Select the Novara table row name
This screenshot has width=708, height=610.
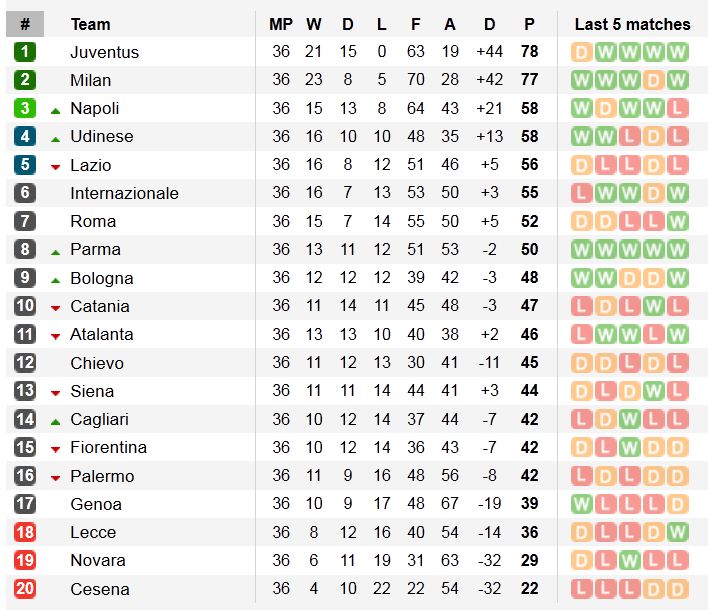[x=98, y=560]
